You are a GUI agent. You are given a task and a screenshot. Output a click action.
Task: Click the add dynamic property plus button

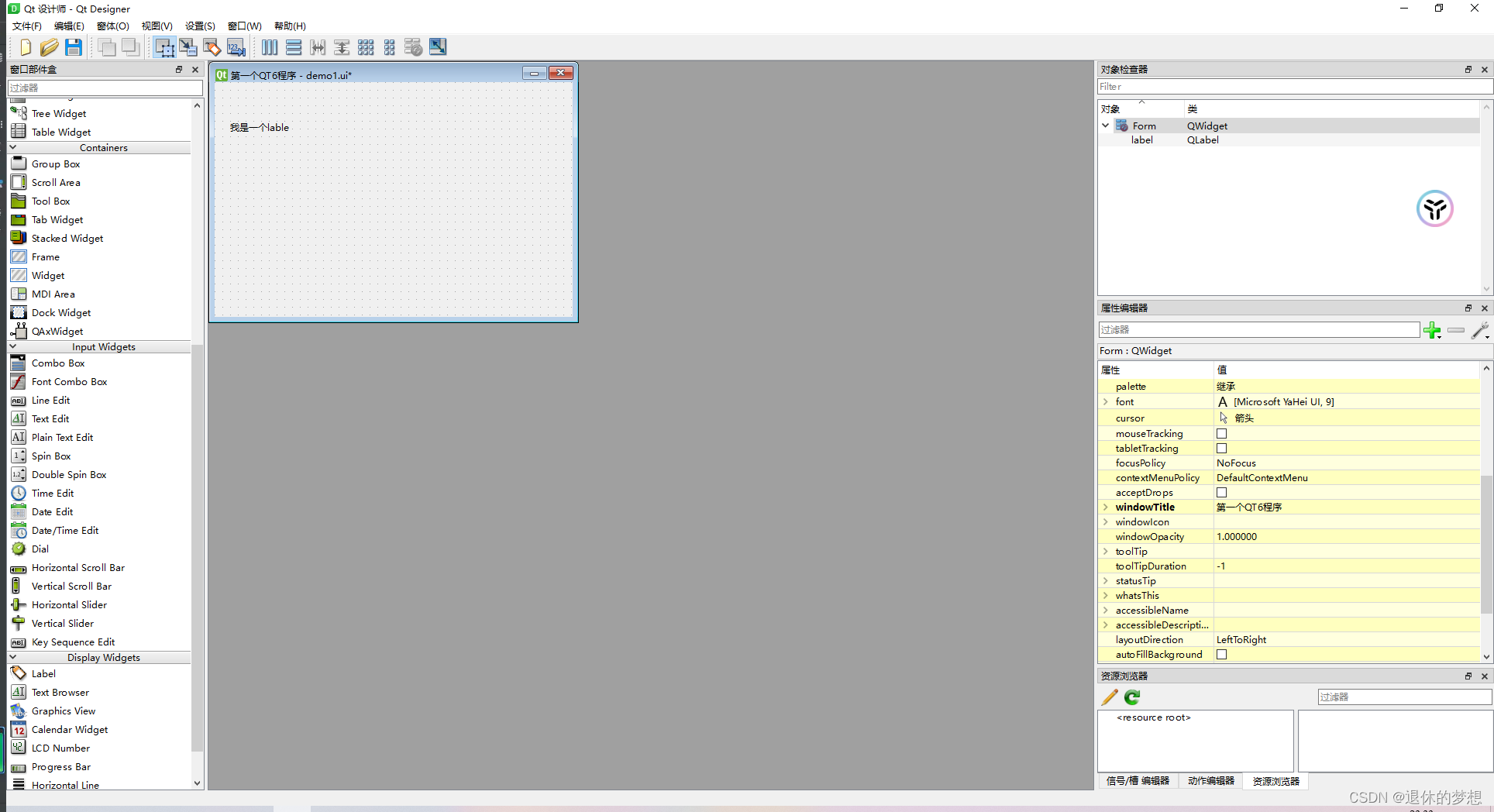[x=1432, y=330]
